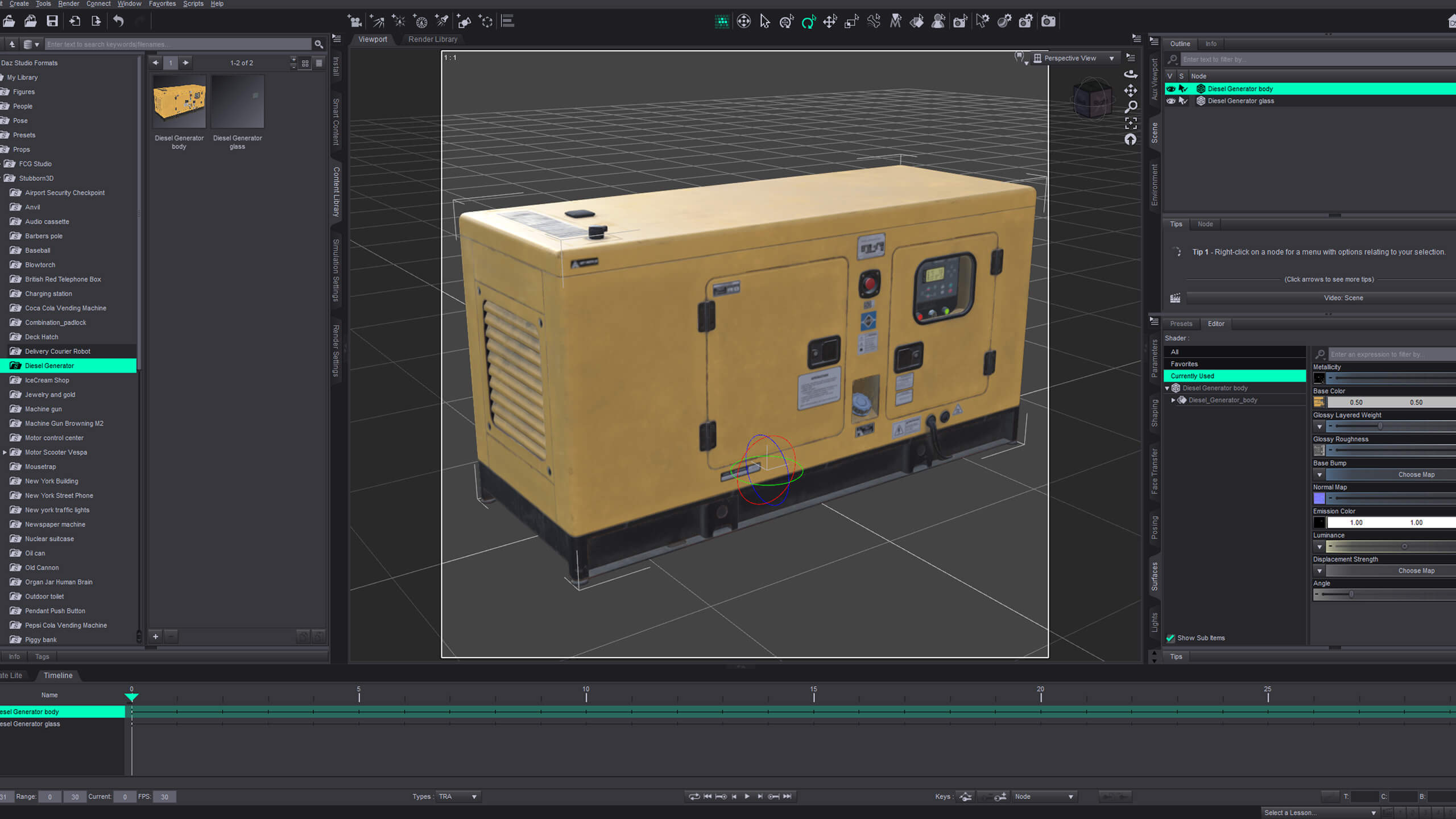1456x819 pixels.
Task: Toggle selectability of Diesel Generator body
Action: pyautogui.click(x=1183, y=89)
